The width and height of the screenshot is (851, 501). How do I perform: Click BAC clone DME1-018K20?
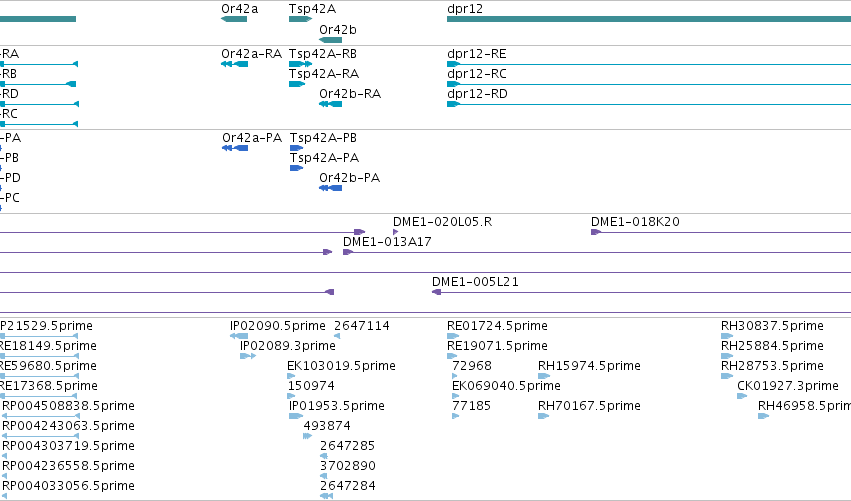[721, 232]
